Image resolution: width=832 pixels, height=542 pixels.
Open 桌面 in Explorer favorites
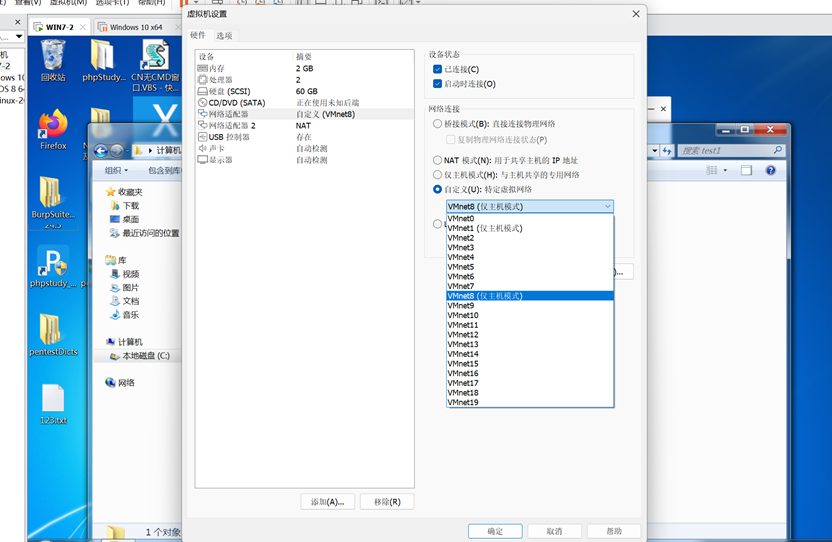click(x=125, y=219)
